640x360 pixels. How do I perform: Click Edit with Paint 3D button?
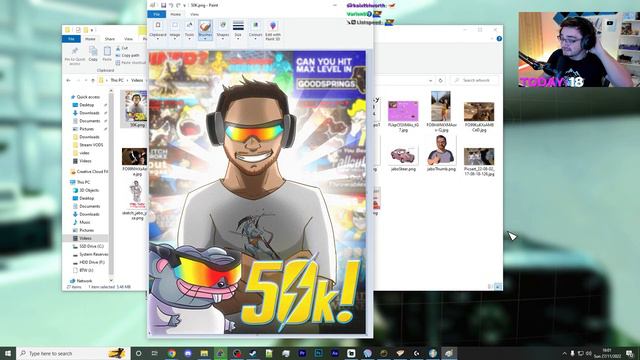273,30
